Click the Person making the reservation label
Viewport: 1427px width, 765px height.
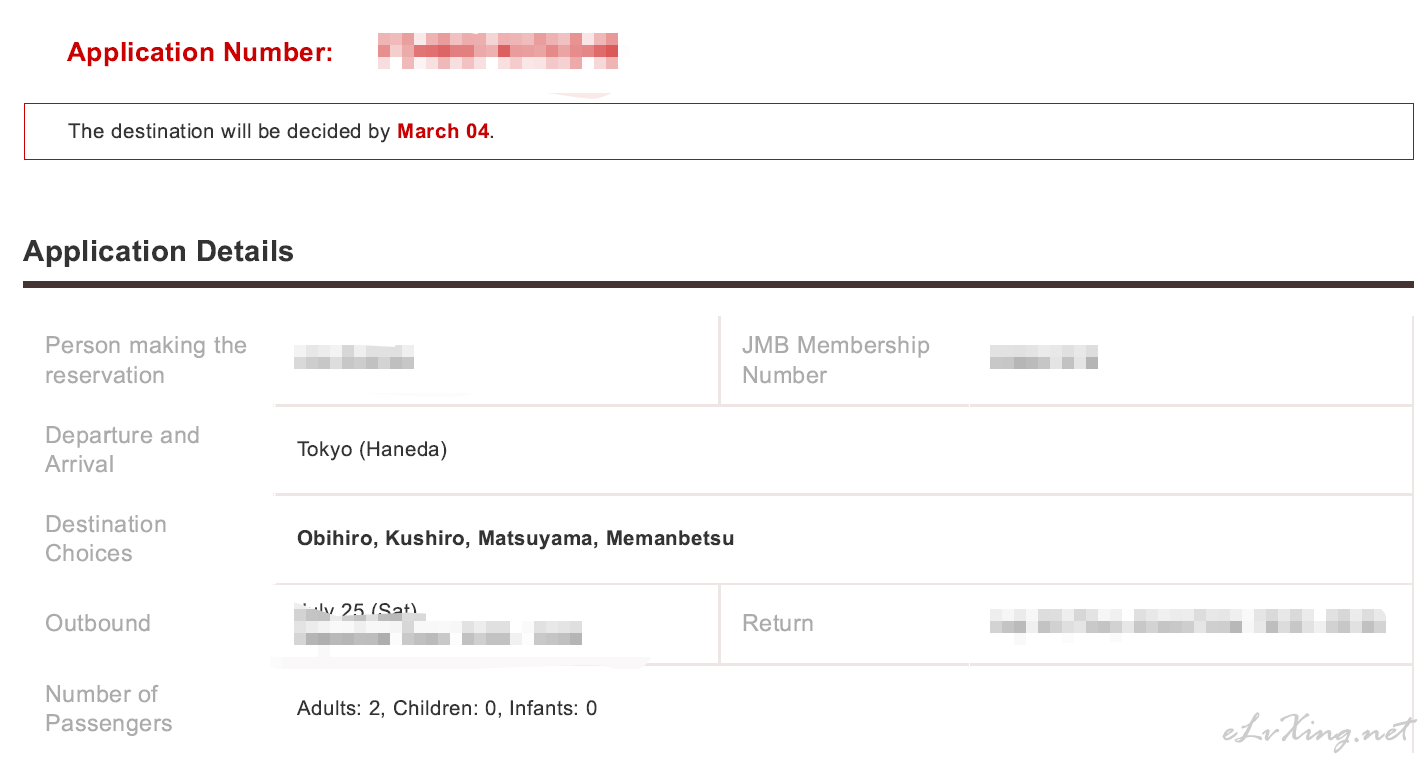(x=146, y=360)
